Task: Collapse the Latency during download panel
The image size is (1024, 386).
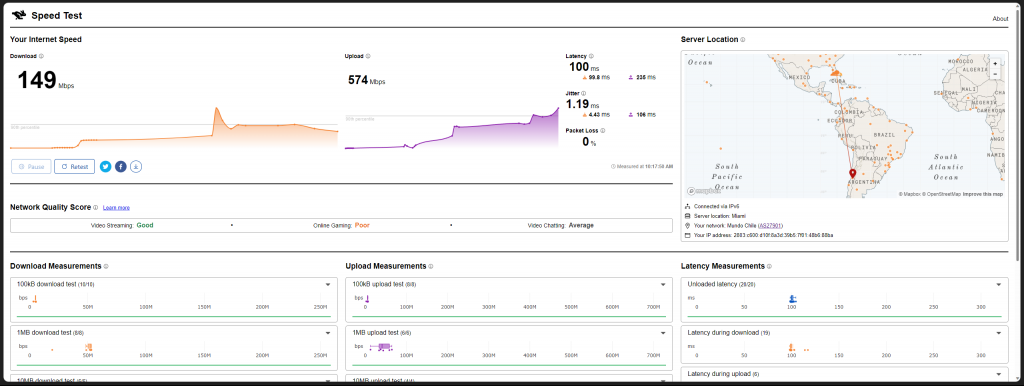Action: tap(998, 332)
